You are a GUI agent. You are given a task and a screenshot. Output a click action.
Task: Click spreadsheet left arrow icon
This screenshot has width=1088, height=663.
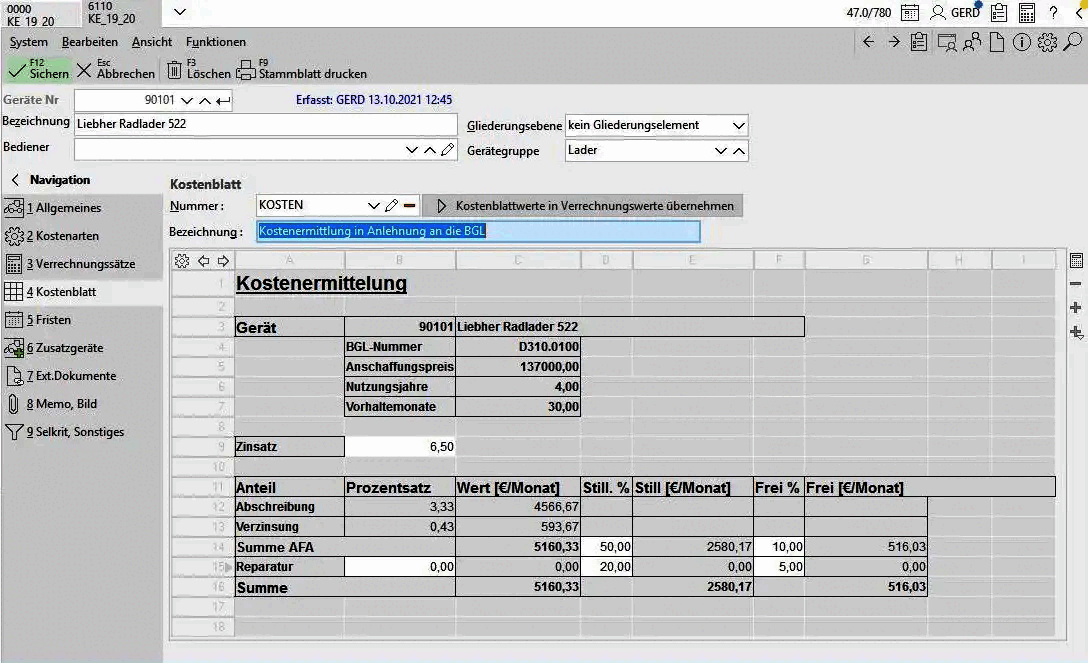coord(203,261)
